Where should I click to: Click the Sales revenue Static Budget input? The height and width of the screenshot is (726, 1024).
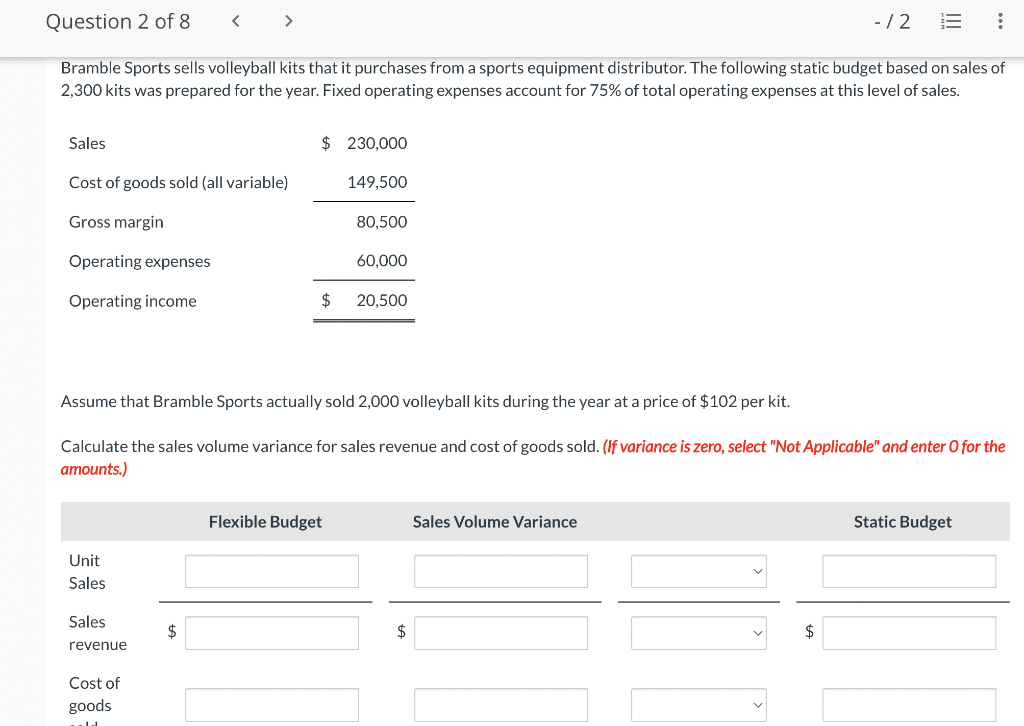(x=909, y=633)
